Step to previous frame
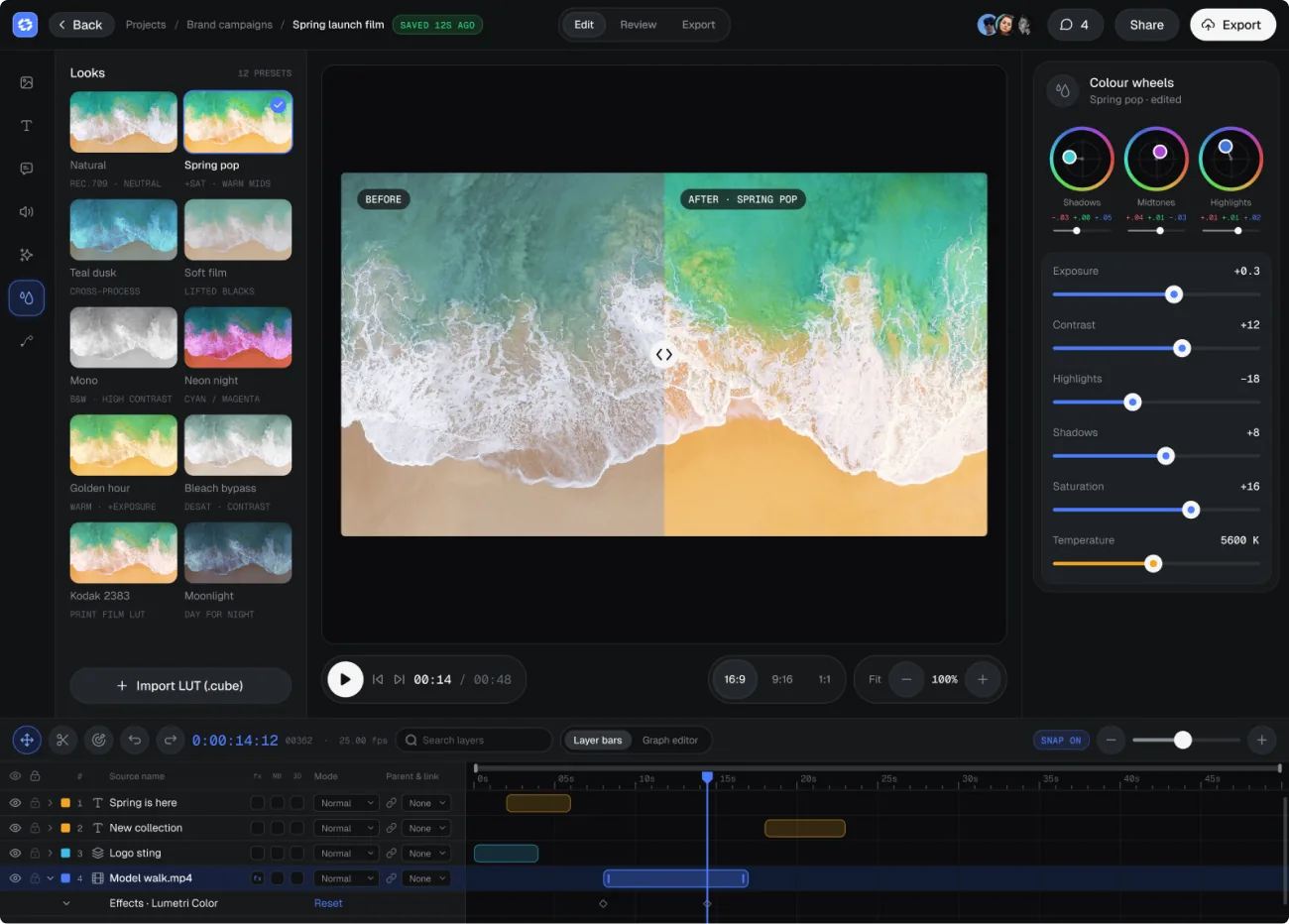Viewport: 1289px width, 924px height. pyautogui.click(x=378, y=679)
